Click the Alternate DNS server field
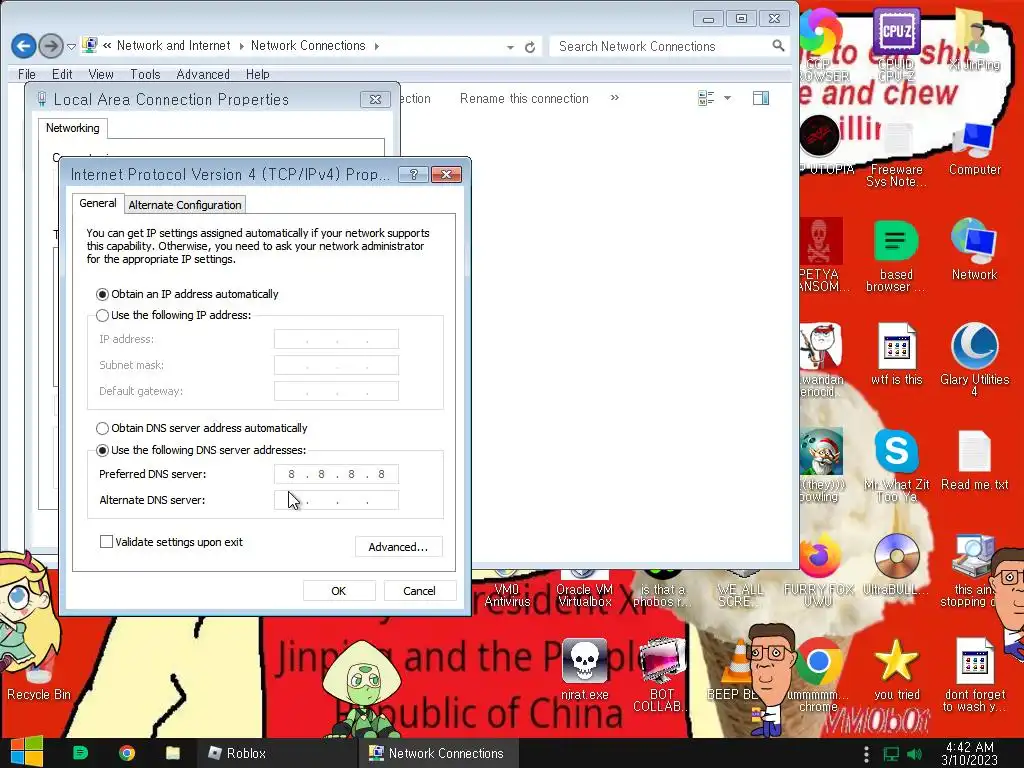1024x768 pixels. pos(336,500)
